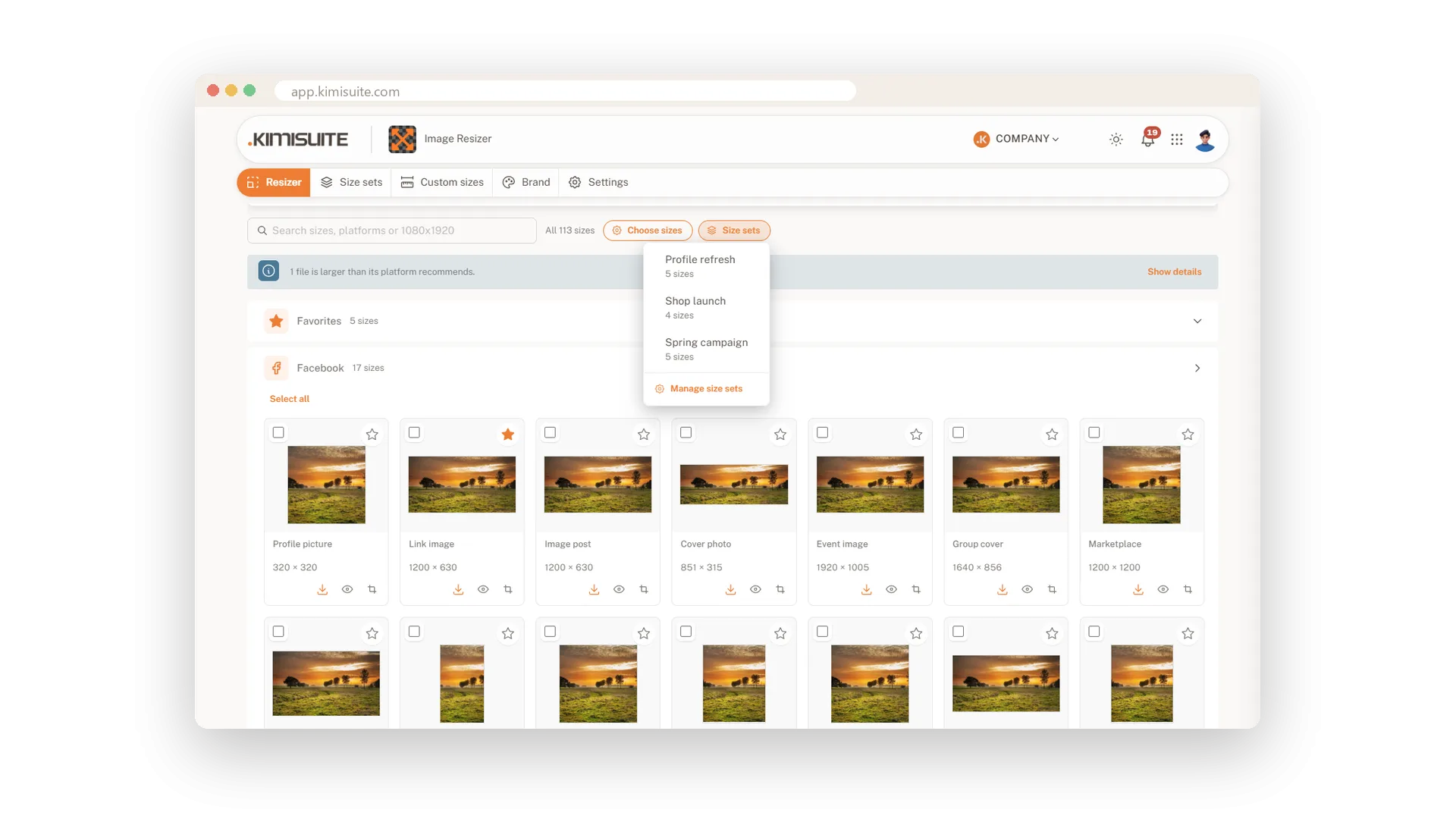Viewport: 1456px width, 819px height.
Task: Crop the Profile picture size
Action: click(372, 589)
